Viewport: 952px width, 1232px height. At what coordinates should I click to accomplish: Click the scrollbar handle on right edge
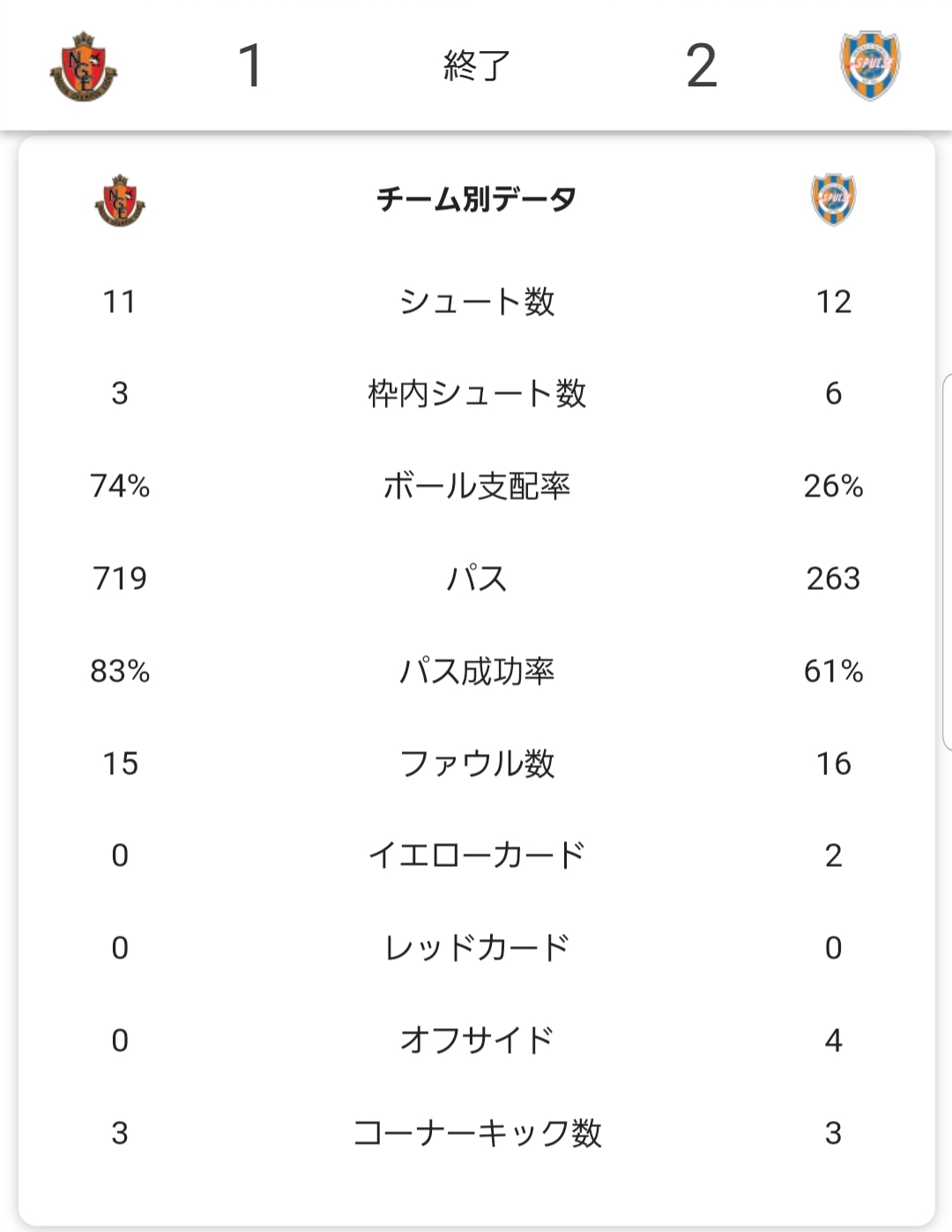coord(947,562)
